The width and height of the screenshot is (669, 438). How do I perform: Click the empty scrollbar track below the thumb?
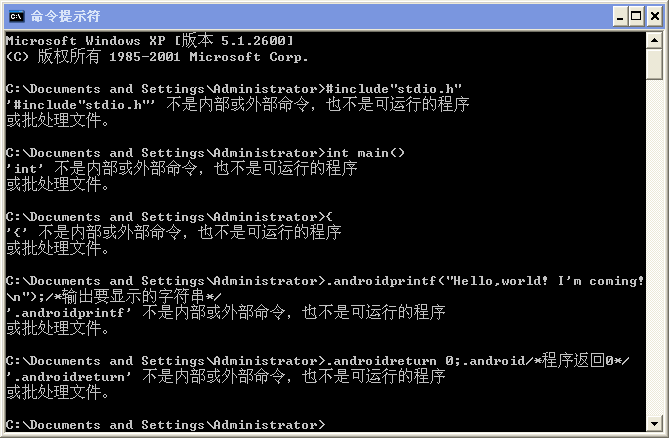654,247
